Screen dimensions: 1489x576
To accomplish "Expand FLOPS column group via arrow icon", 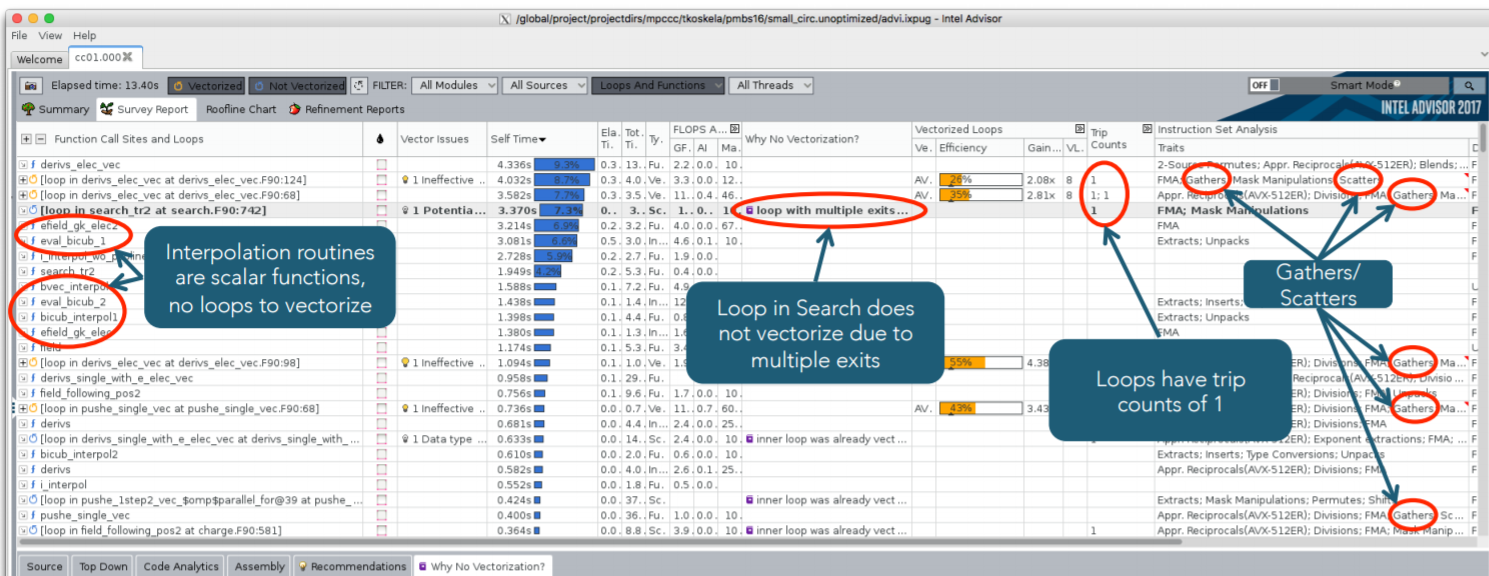I will pyautogui.click(x=735, y=129).
